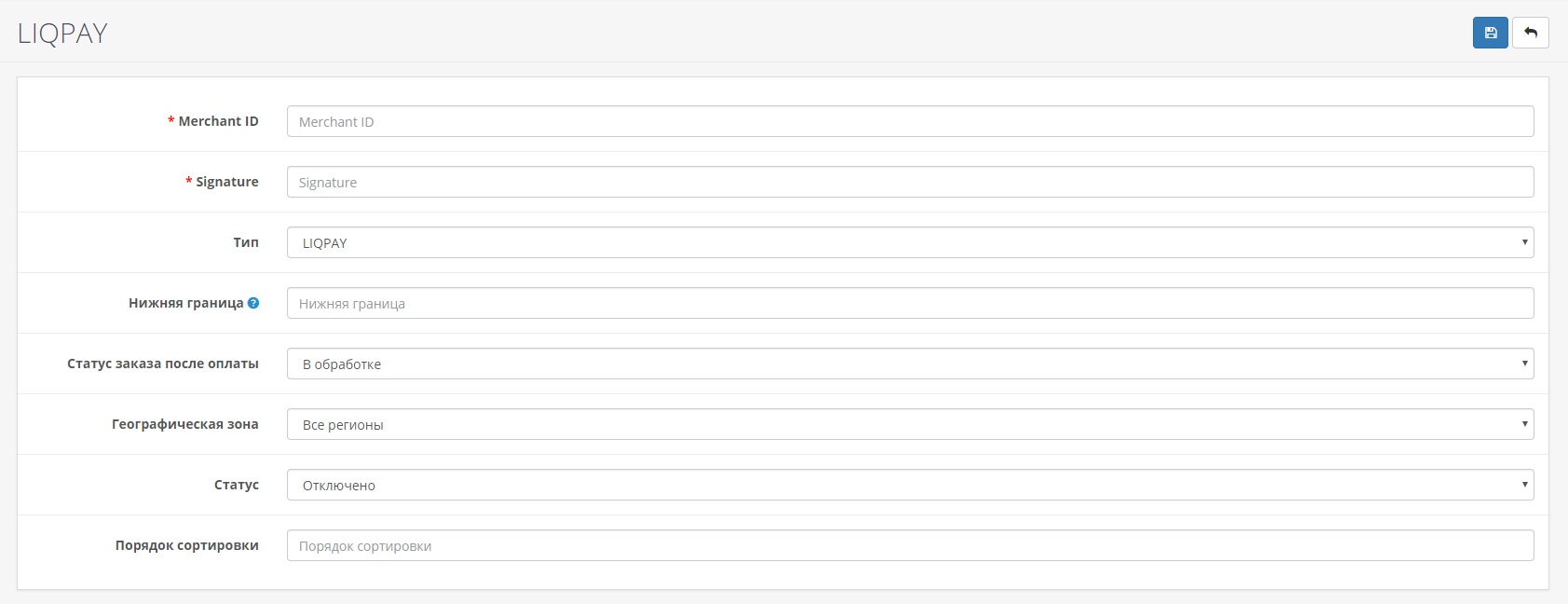Click the Статус label text

pyautogui.click(x=237, y=485)
